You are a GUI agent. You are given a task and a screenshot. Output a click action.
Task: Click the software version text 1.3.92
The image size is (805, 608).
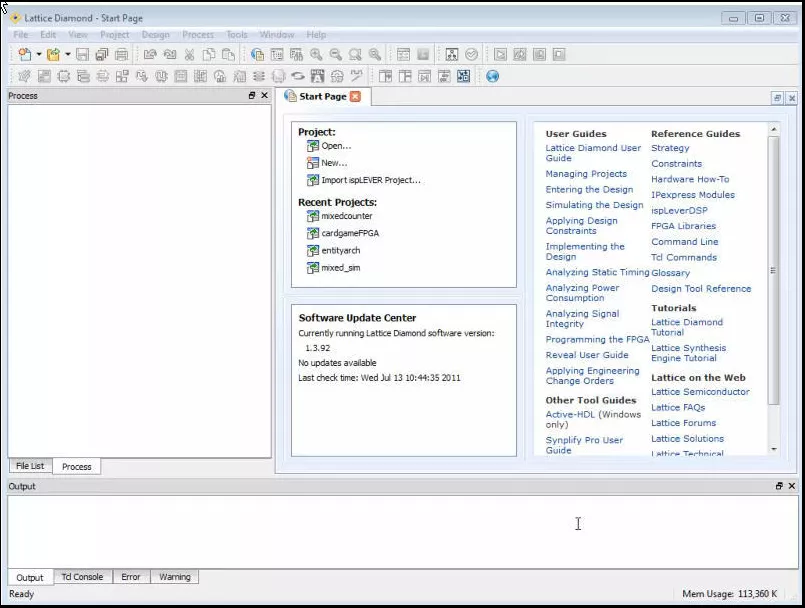tap(317, 348)
